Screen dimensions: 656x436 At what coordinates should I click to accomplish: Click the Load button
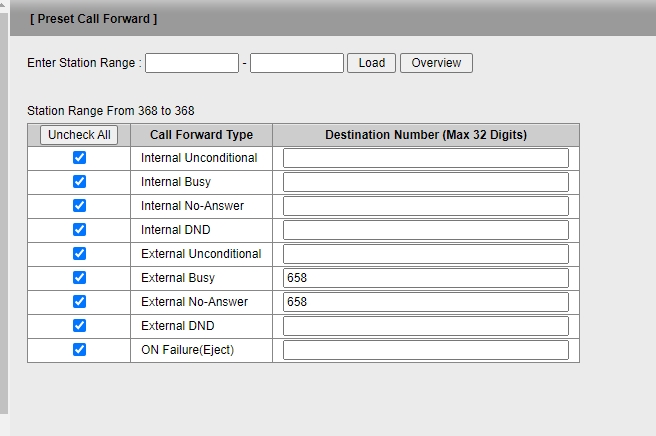tap(371, 63)
